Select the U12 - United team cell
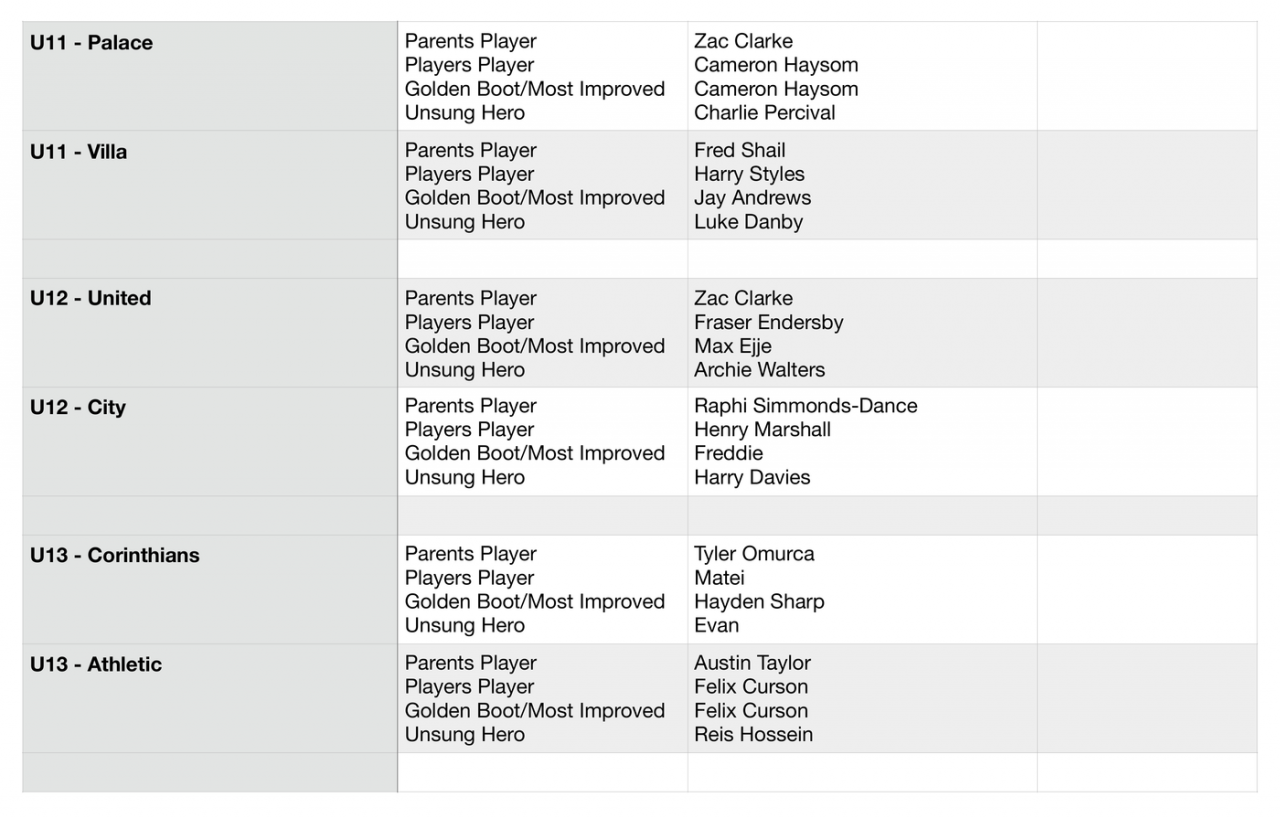The height and width of the screenshot is (818, 1280). [x=91, y=298]
